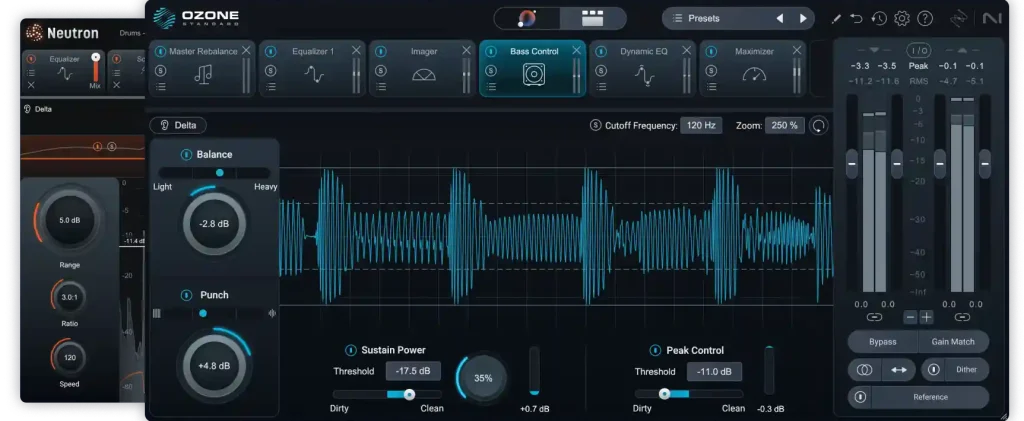Click the Bypass button

[882, 342]
